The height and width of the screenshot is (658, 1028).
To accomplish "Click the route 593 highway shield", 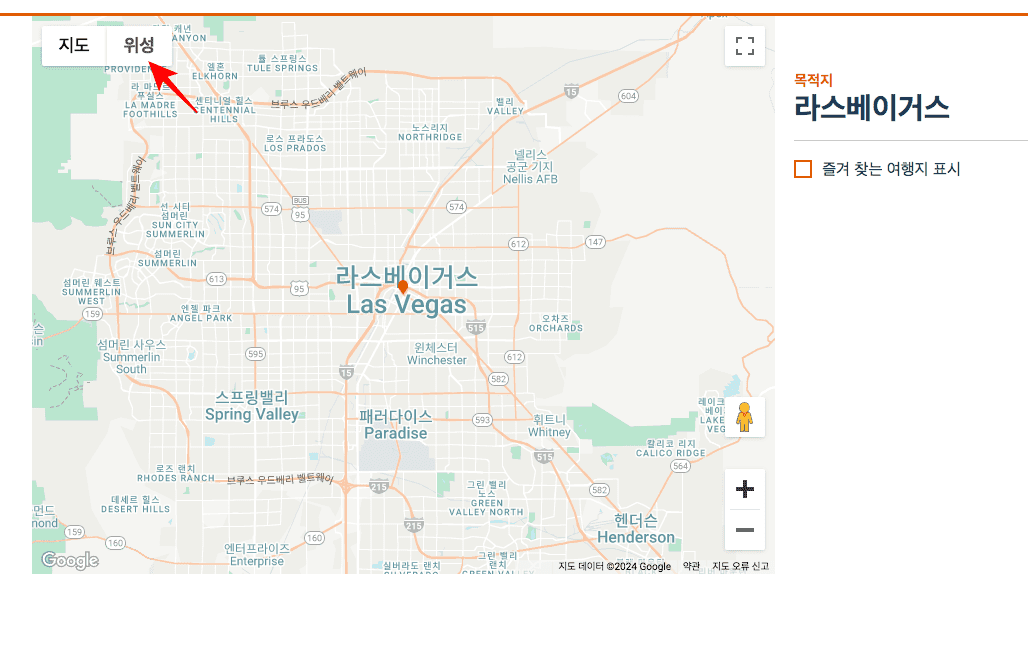I will coord(482,419).
